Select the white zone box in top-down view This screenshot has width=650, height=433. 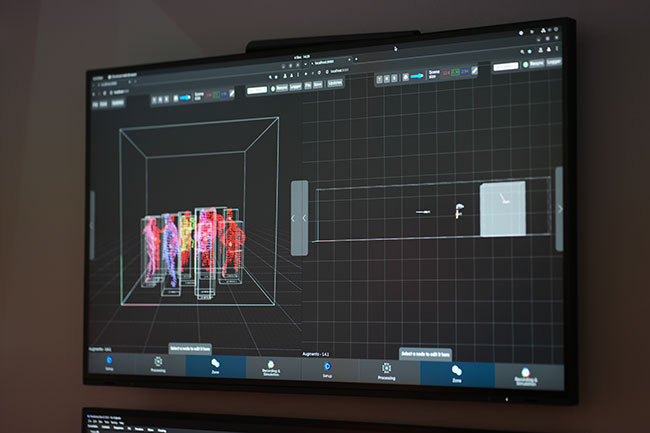click(x=503, y=209)
